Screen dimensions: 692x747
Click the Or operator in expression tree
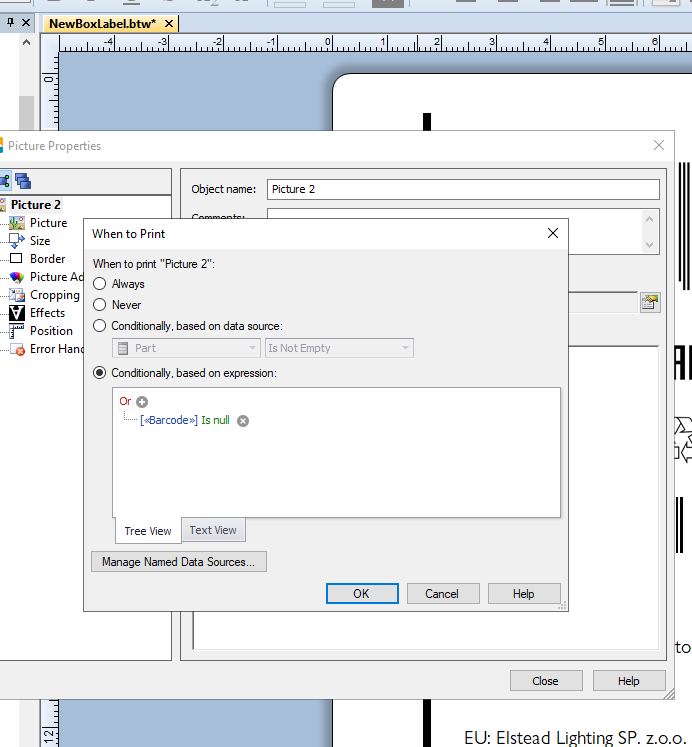click(125, 402)
